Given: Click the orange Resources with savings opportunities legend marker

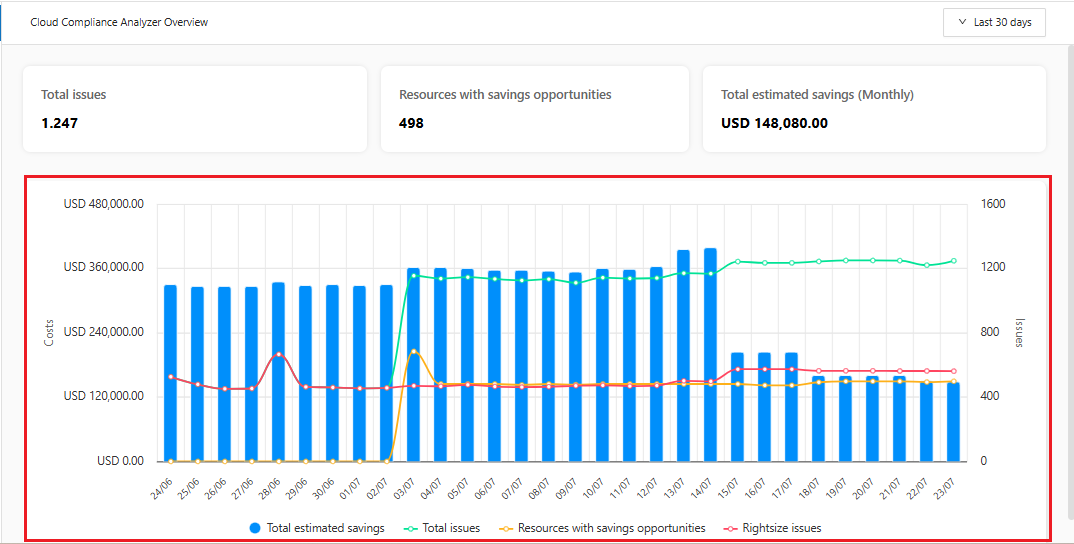Looking at the screenshot, I should (x=505, y=528).
